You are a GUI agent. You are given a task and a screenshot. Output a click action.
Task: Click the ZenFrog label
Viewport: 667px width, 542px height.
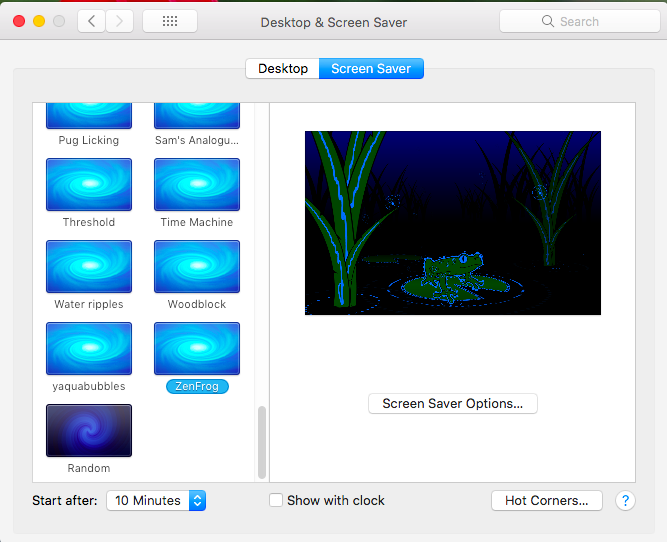tap(197, 386)
